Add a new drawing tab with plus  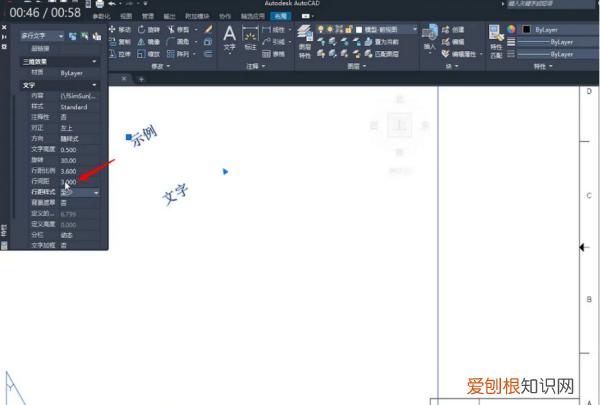[x=141, y=79]
